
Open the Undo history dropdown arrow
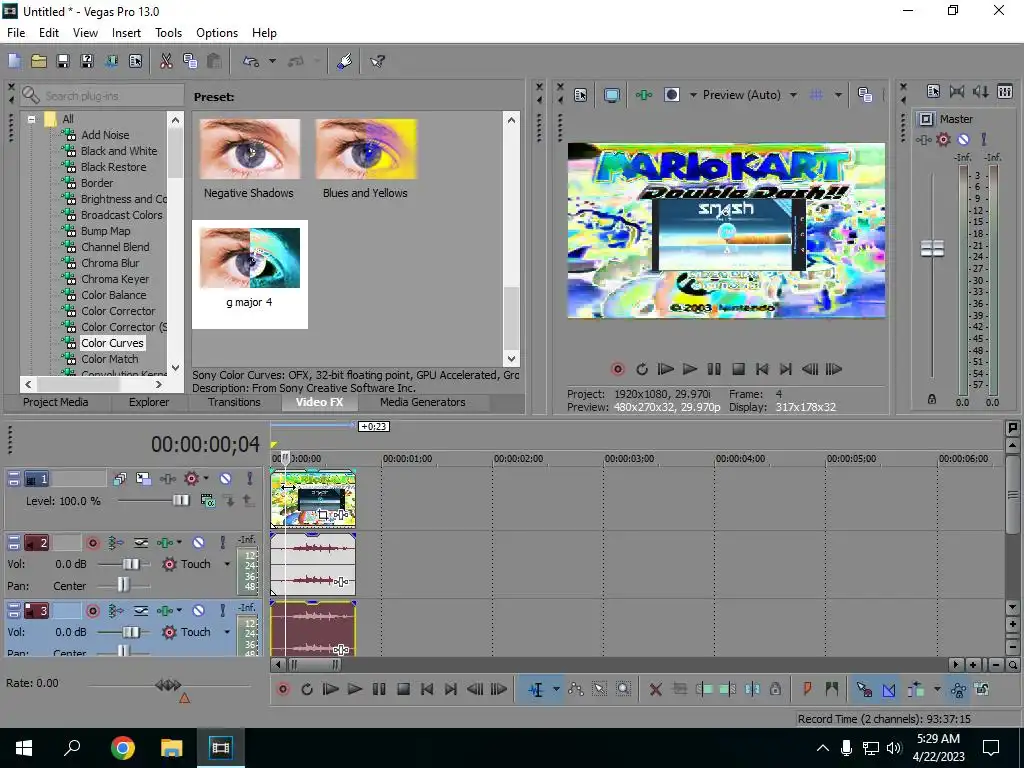click(272, 61)
